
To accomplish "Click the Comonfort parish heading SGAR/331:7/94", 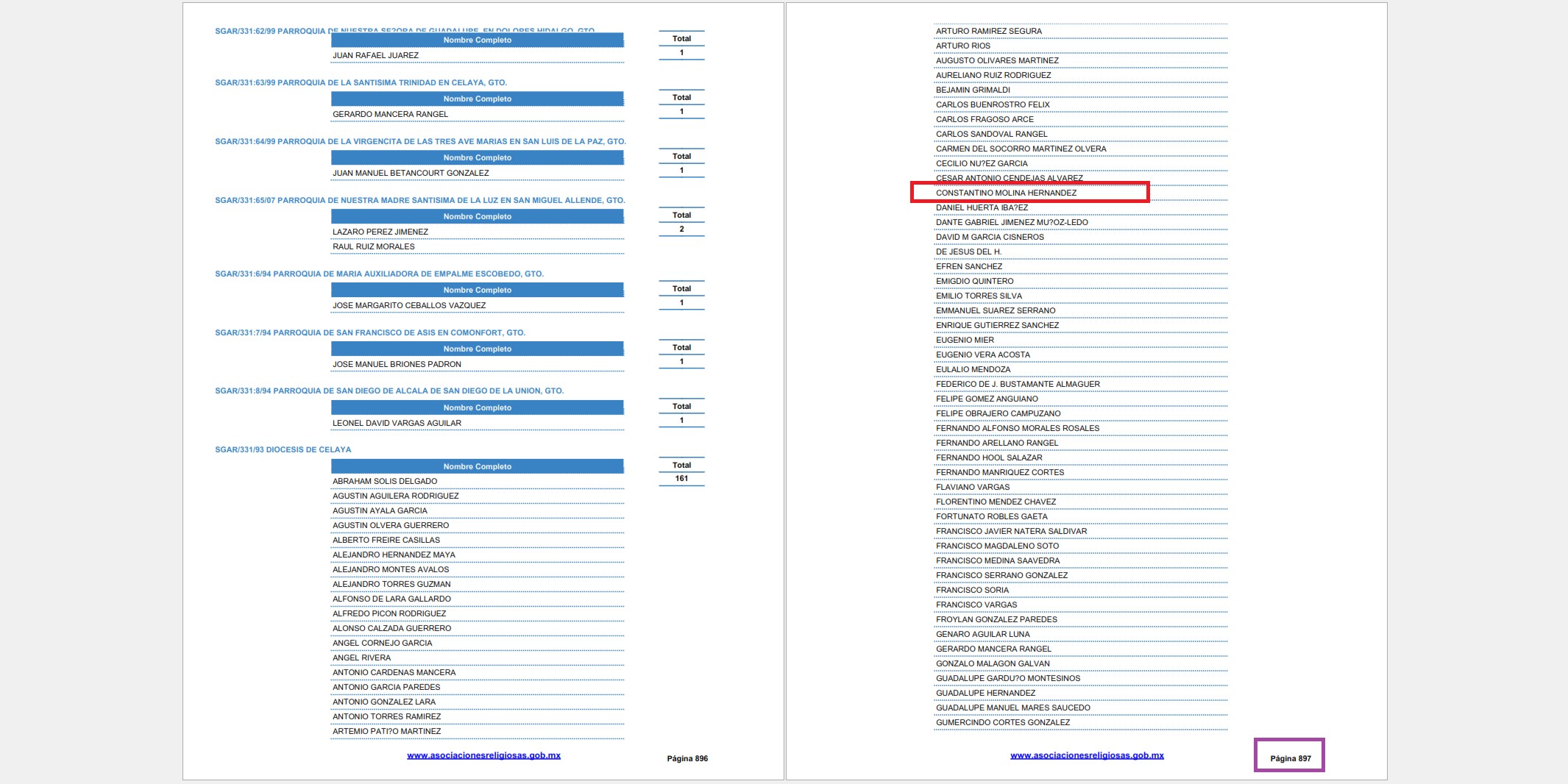I will click(x=370, y=332).
